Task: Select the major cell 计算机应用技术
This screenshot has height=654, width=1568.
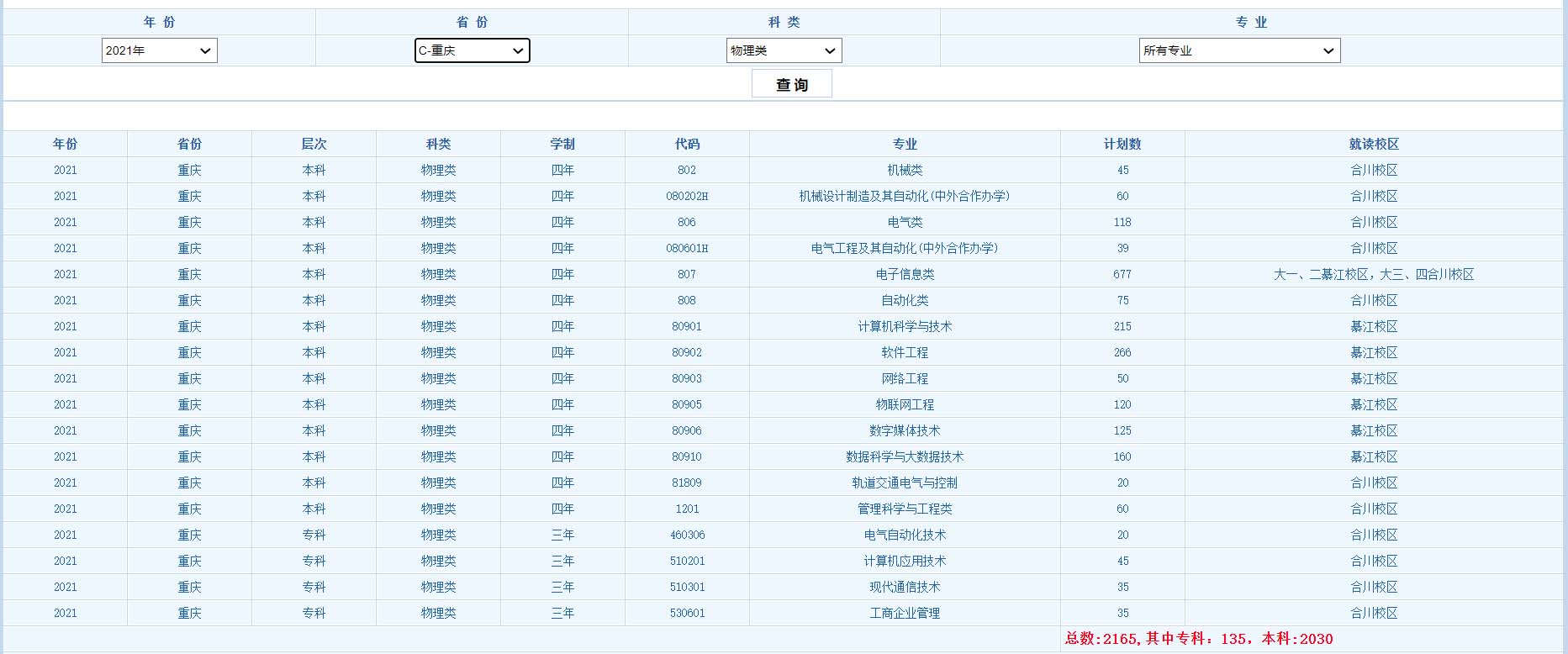Action: [x=905, y=561]
